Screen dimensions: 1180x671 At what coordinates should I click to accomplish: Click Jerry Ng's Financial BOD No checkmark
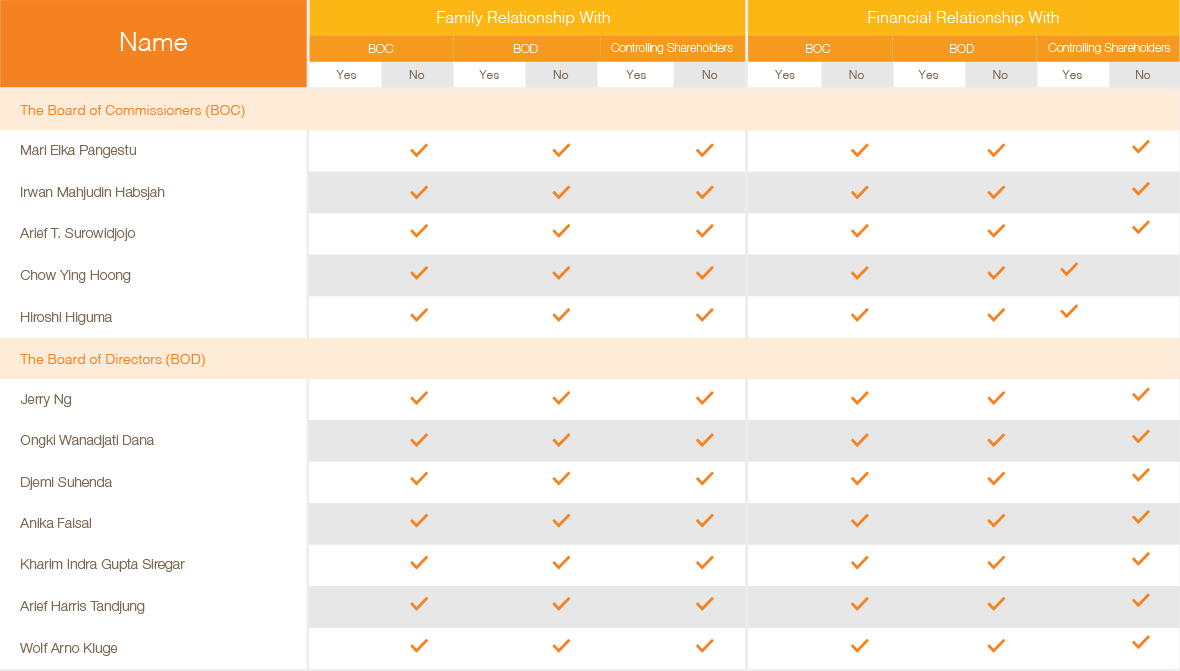(996, 398)
